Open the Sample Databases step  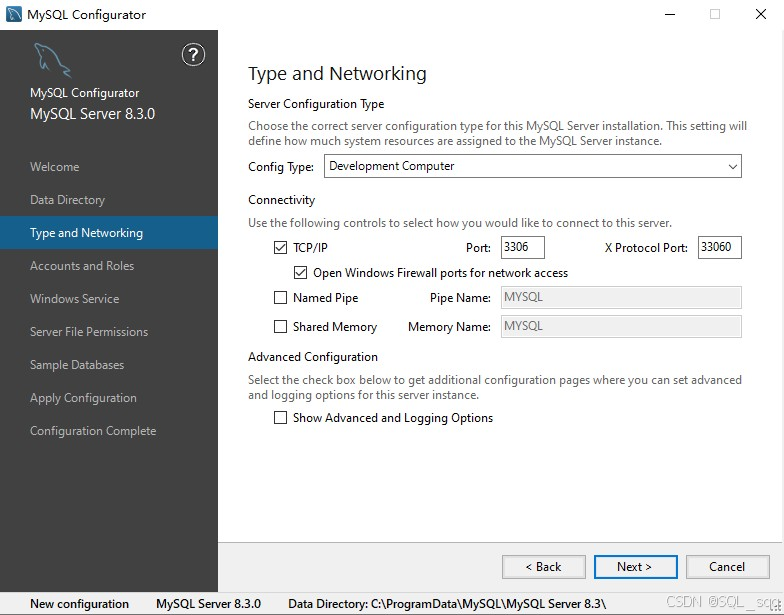pos(77,364)
